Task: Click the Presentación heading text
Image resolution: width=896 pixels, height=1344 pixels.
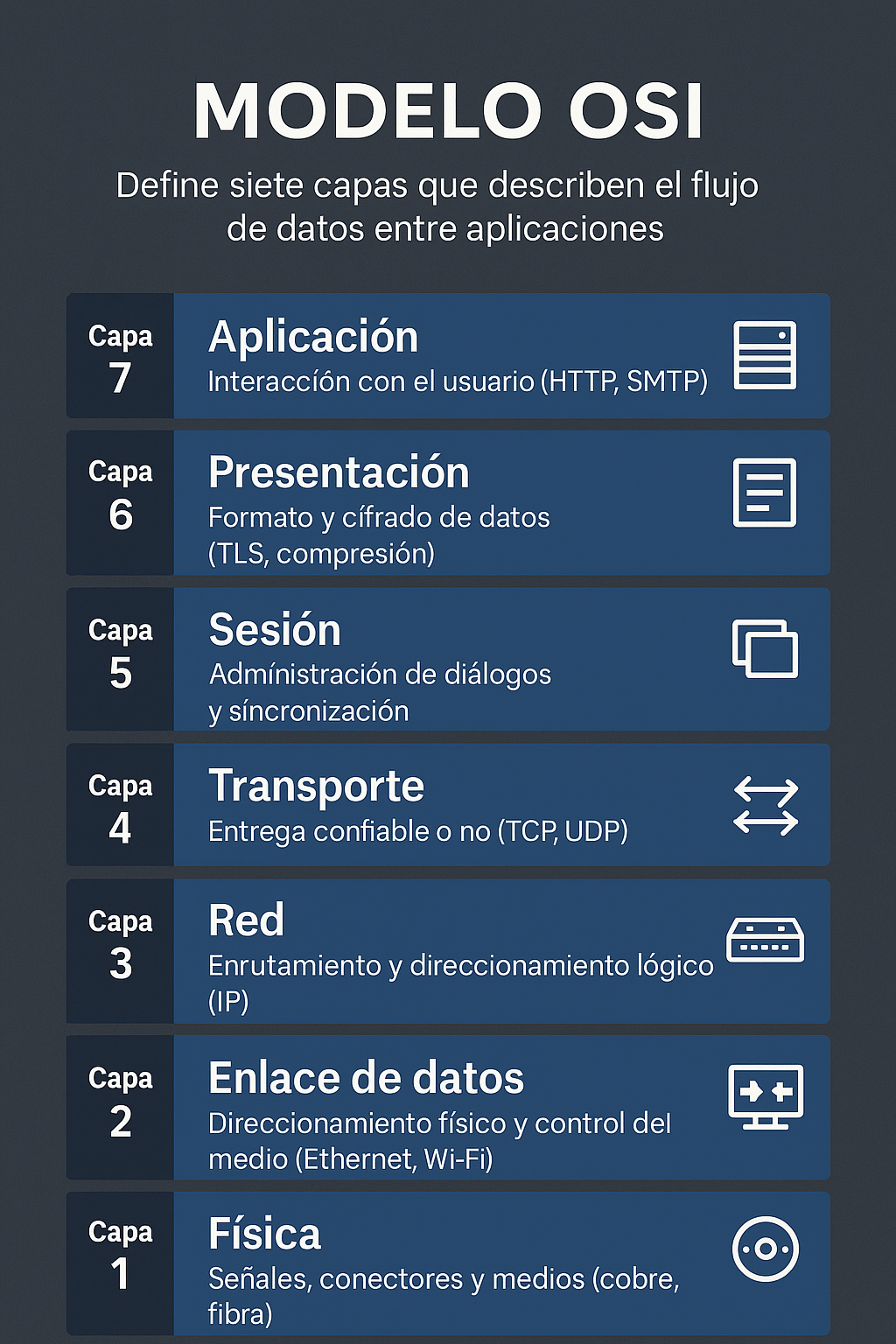Action: point(339,472)
